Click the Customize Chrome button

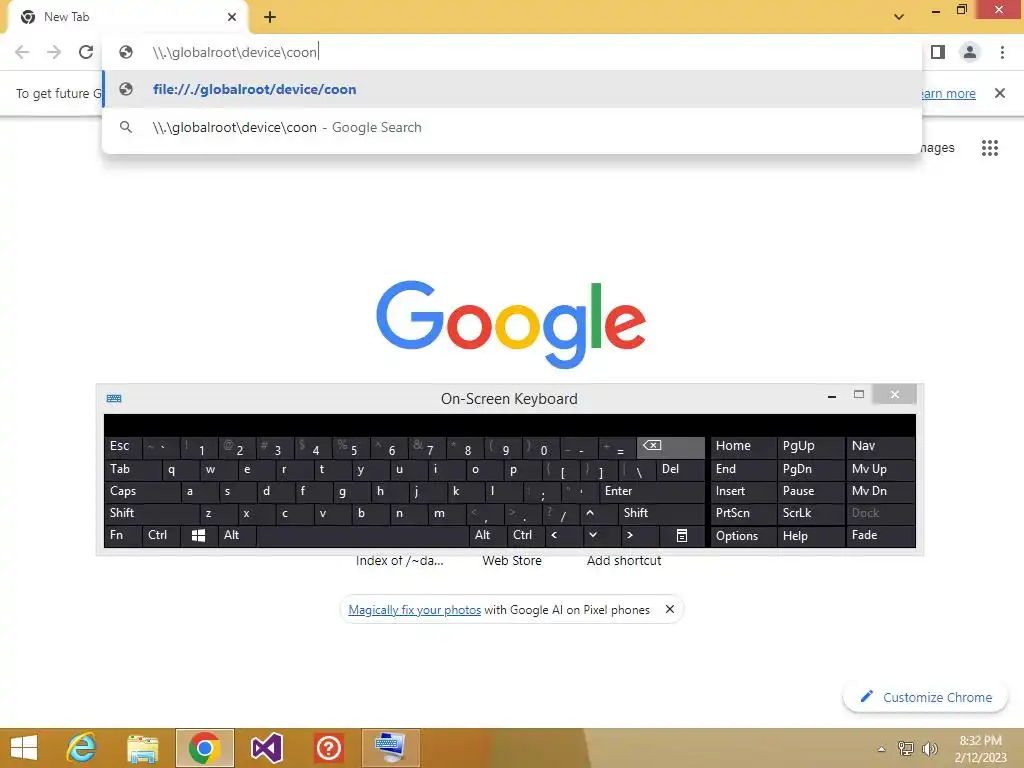(x=925, y=697)
